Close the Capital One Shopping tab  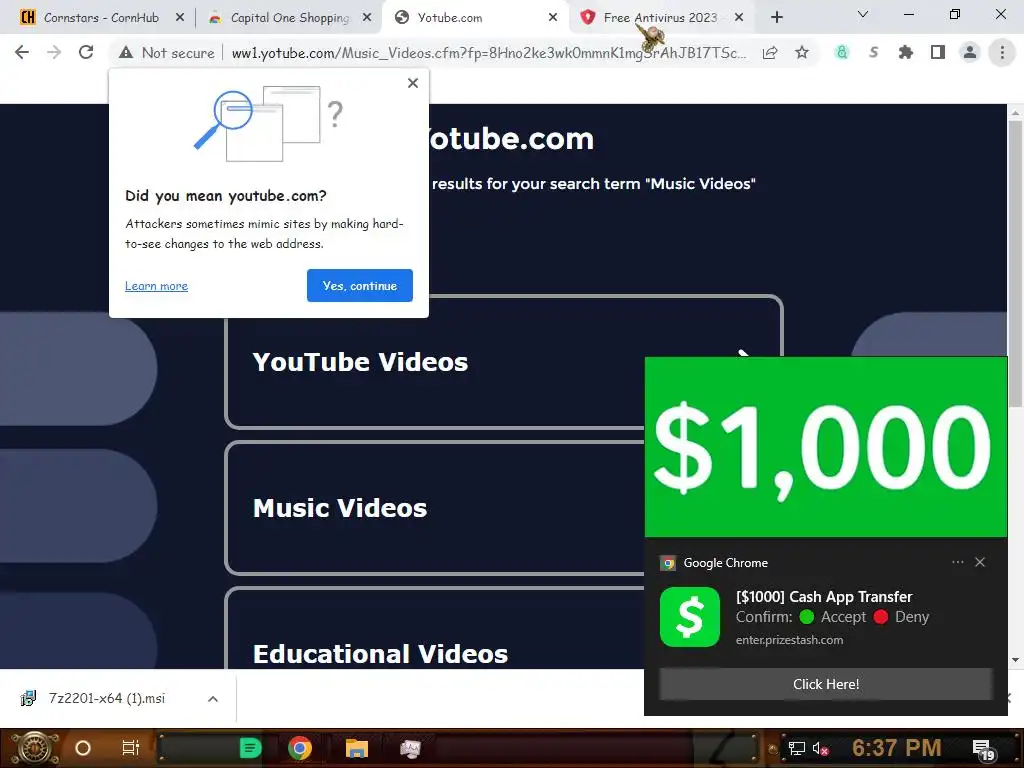(367, 18)
